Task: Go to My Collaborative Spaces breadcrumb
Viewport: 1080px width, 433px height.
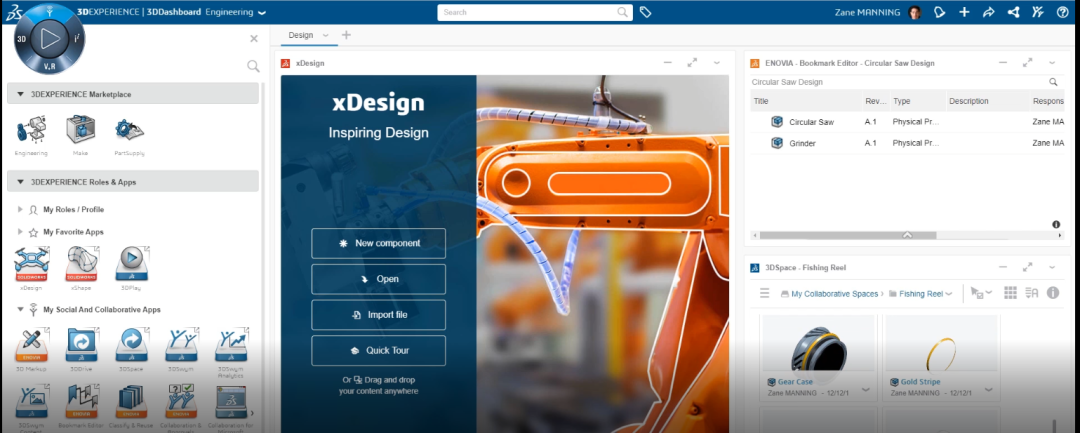Action: [x=834, y=294]
